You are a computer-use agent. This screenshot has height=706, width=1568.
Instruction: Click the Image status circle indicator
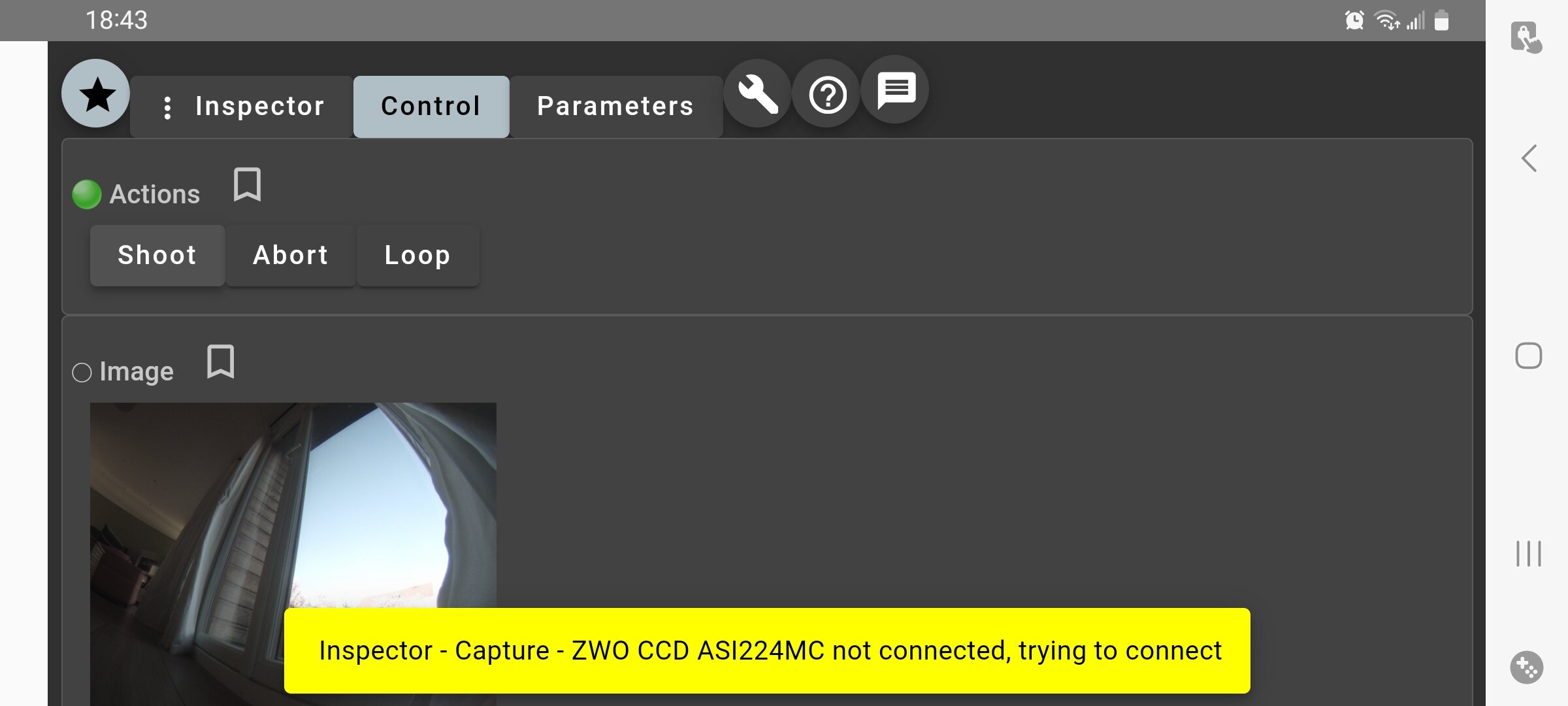(82, 373)
